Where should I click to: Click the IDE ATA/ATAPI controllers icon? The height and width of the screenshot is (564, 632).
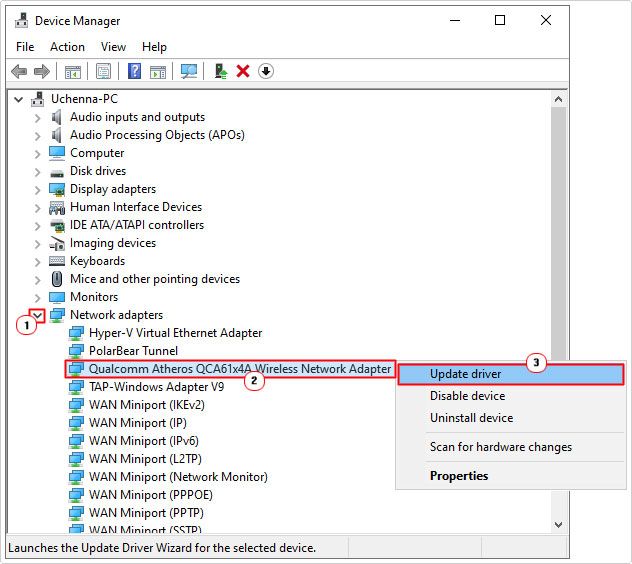click(x=57, y=225)
